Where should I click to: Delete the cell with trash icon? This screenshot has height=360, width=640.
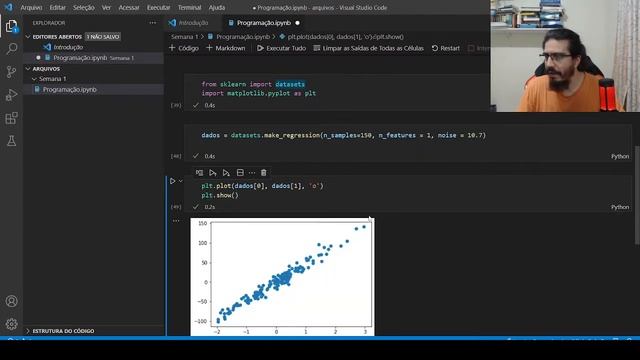pos(264,173)
